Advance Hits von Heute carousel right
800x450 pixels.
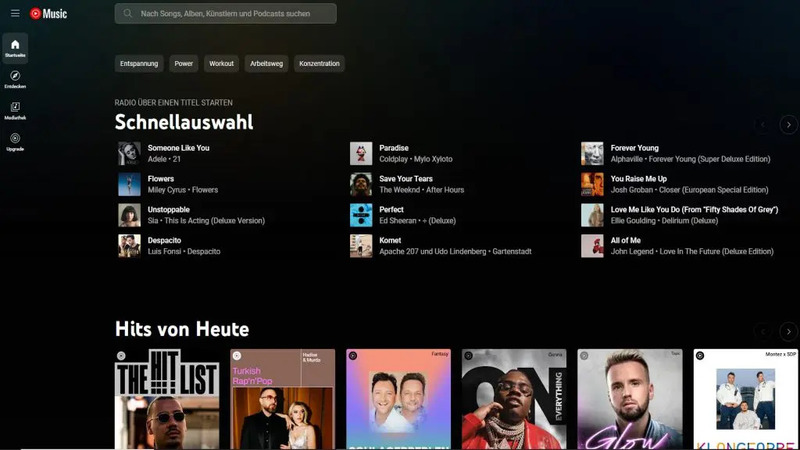click(788, 332)
